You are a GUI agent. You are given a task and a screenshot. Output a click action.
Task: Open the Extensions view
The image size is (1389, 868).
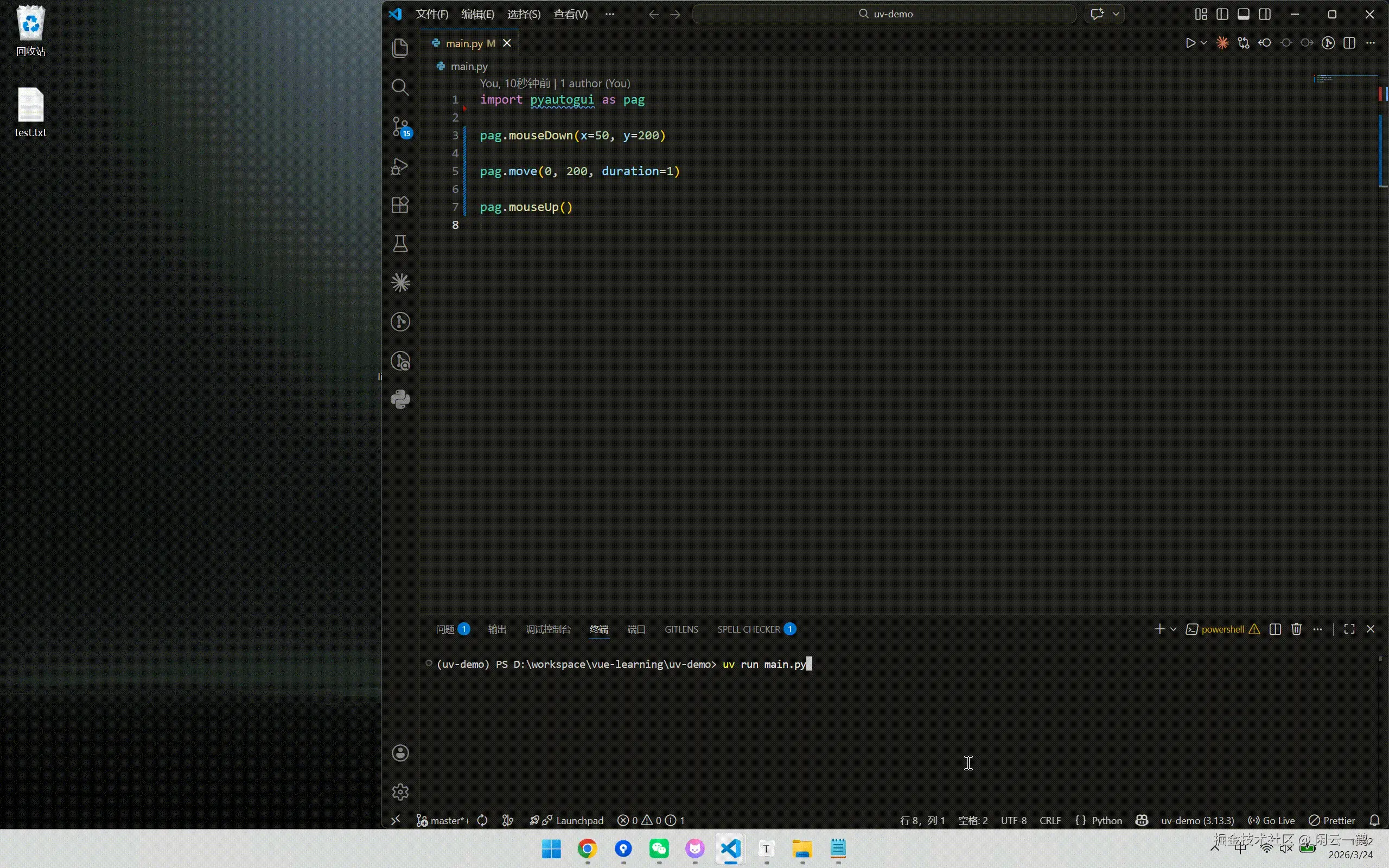pyautogui.click(x=400, y=205)
